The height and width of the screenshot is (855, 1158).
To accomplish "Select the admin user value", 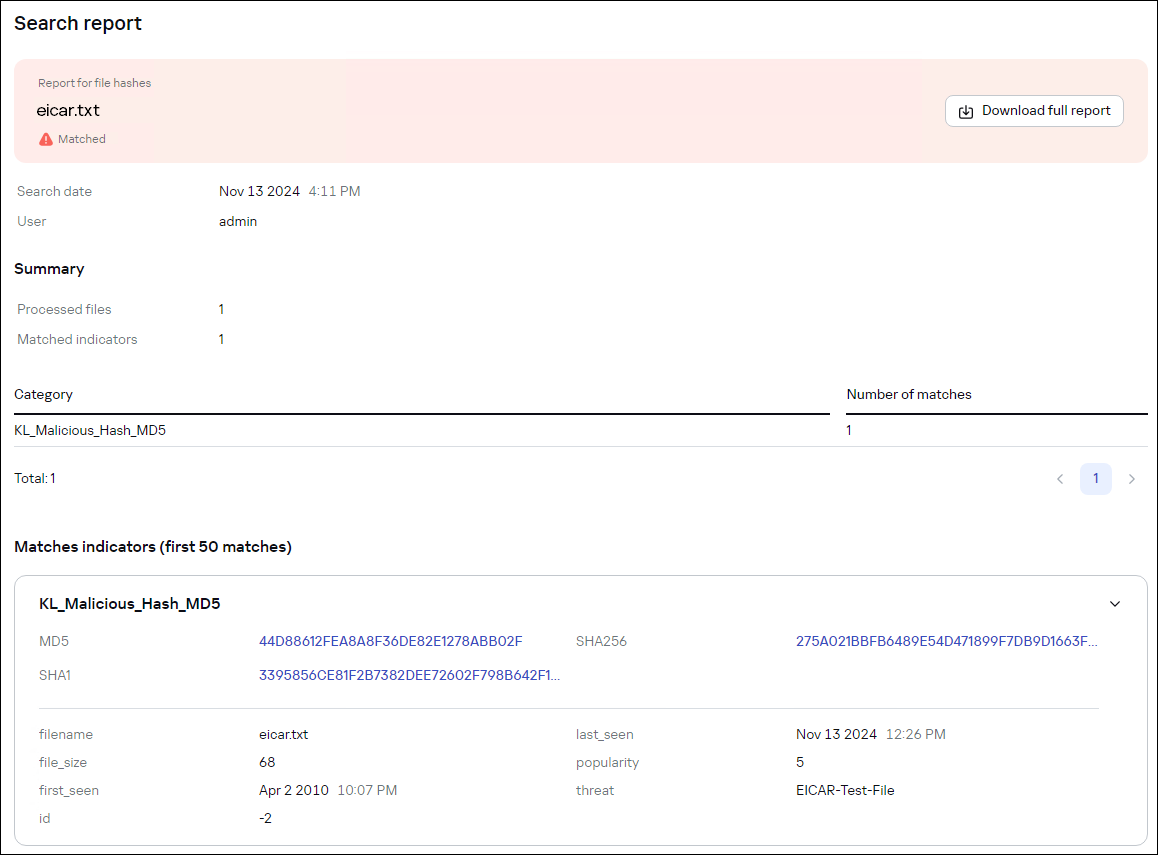I will tap(238, 221).
